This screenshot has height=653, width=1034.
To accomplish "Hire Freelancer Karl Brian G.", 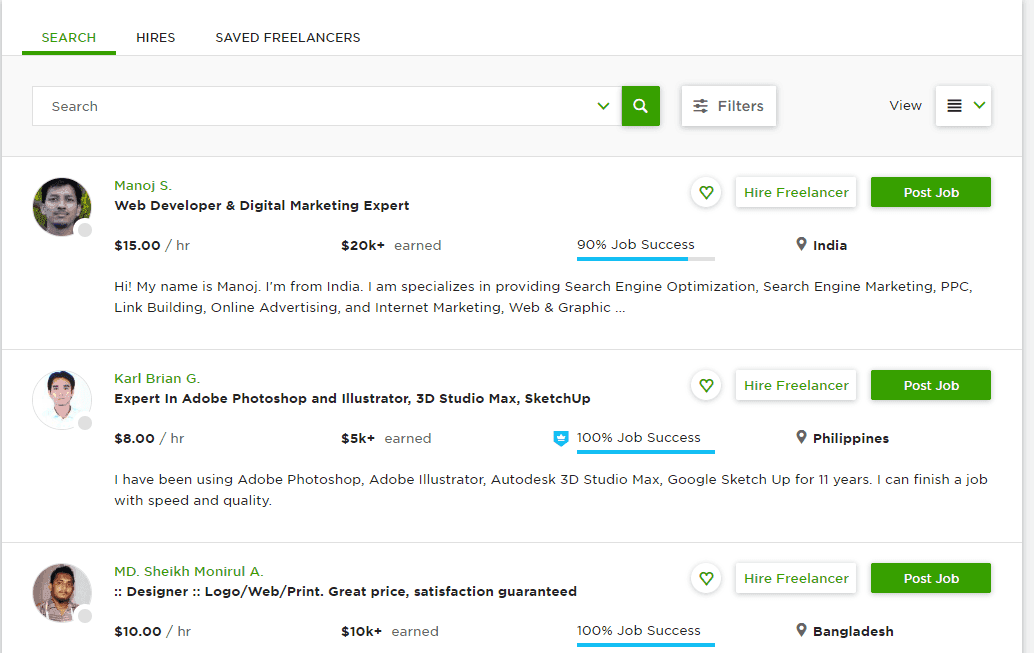I will point(796,385).
